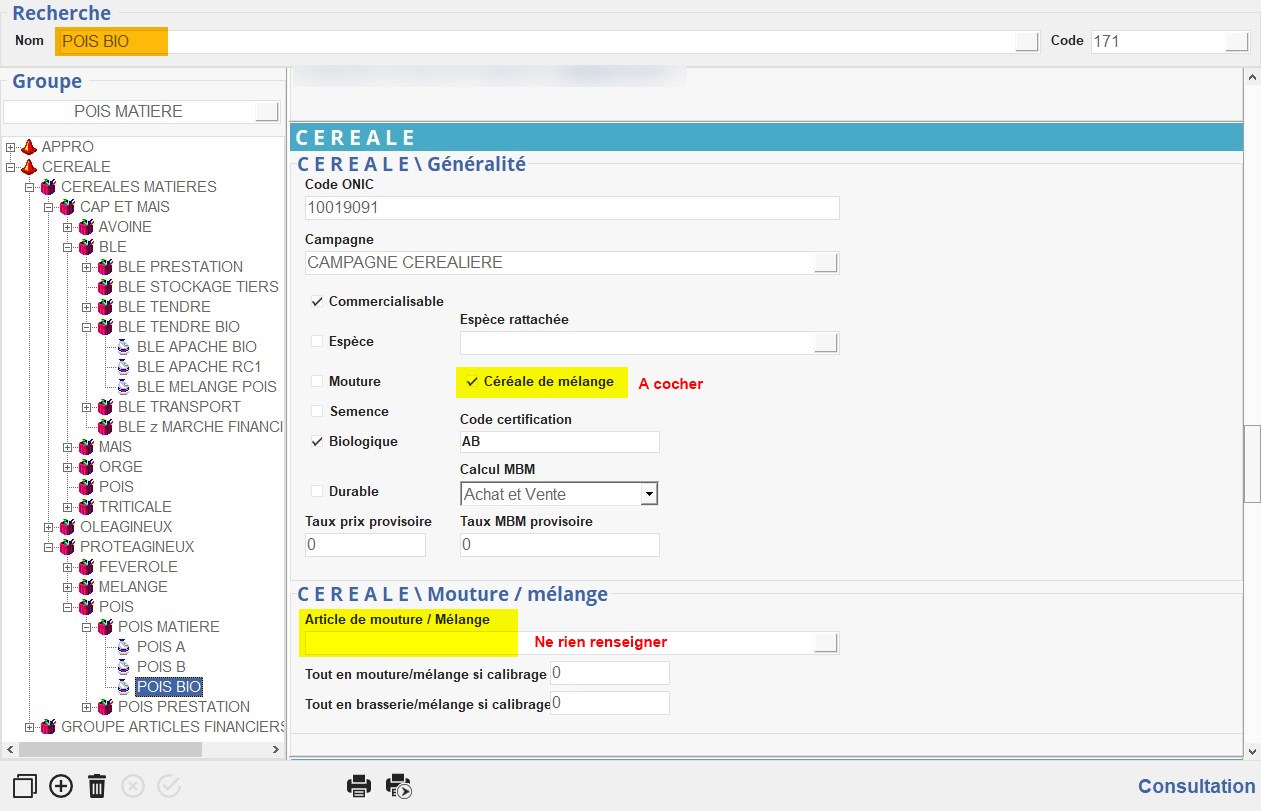Image resolution: width=1261 pixels, height=811 pixels.
Task: Expand the OLEAGINEUX tree node
Action: pos(49,527)
